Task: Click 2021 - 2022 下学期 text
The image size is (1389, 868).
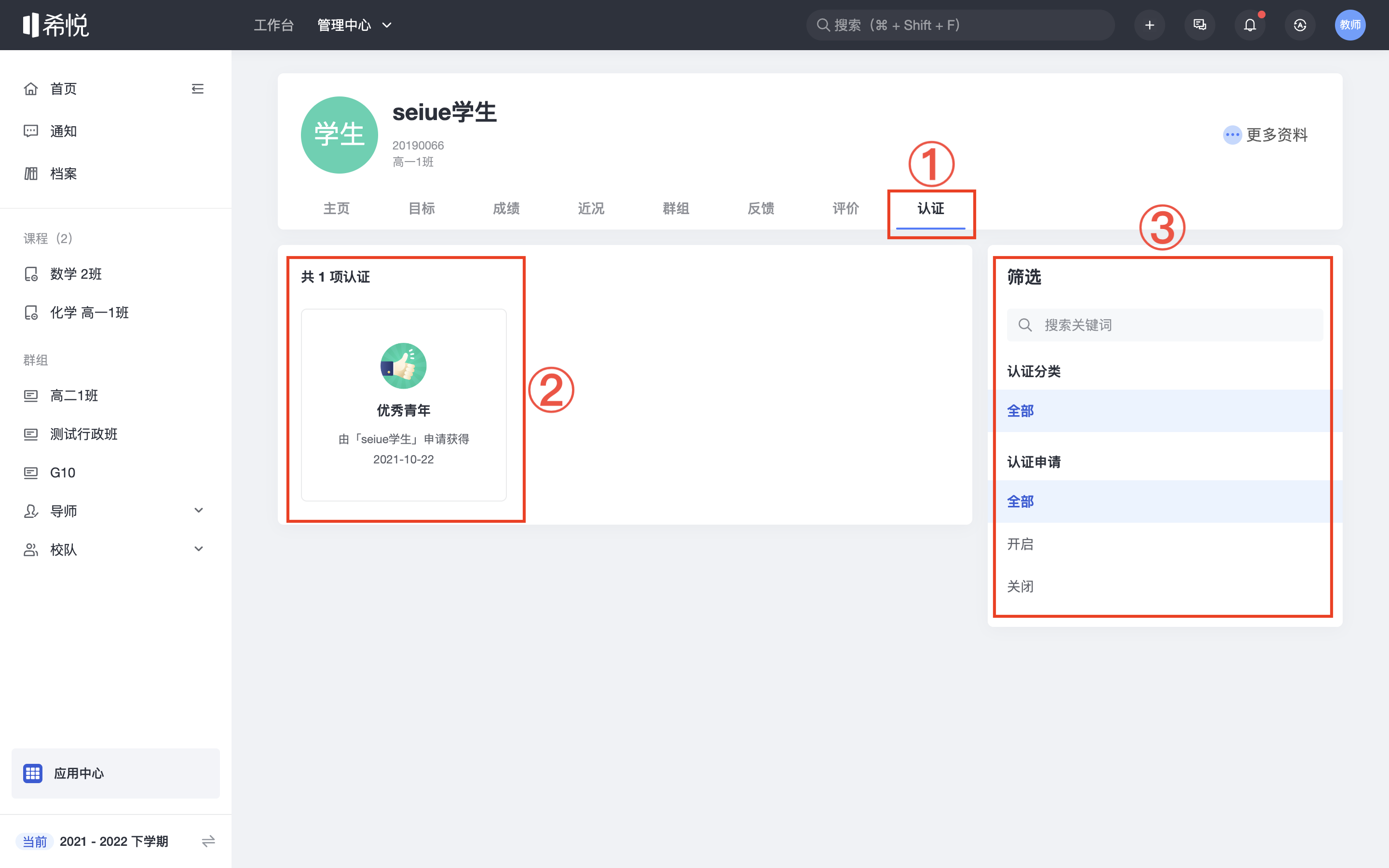Action: point(114,841)
